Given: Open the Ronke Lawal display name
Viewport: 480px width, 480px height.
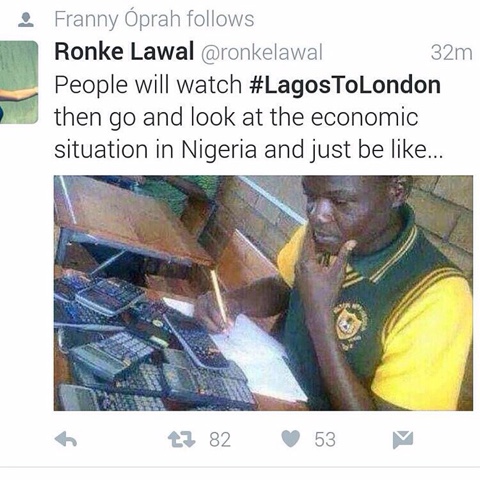Looking at the screenshot, I should coord(124,52).
